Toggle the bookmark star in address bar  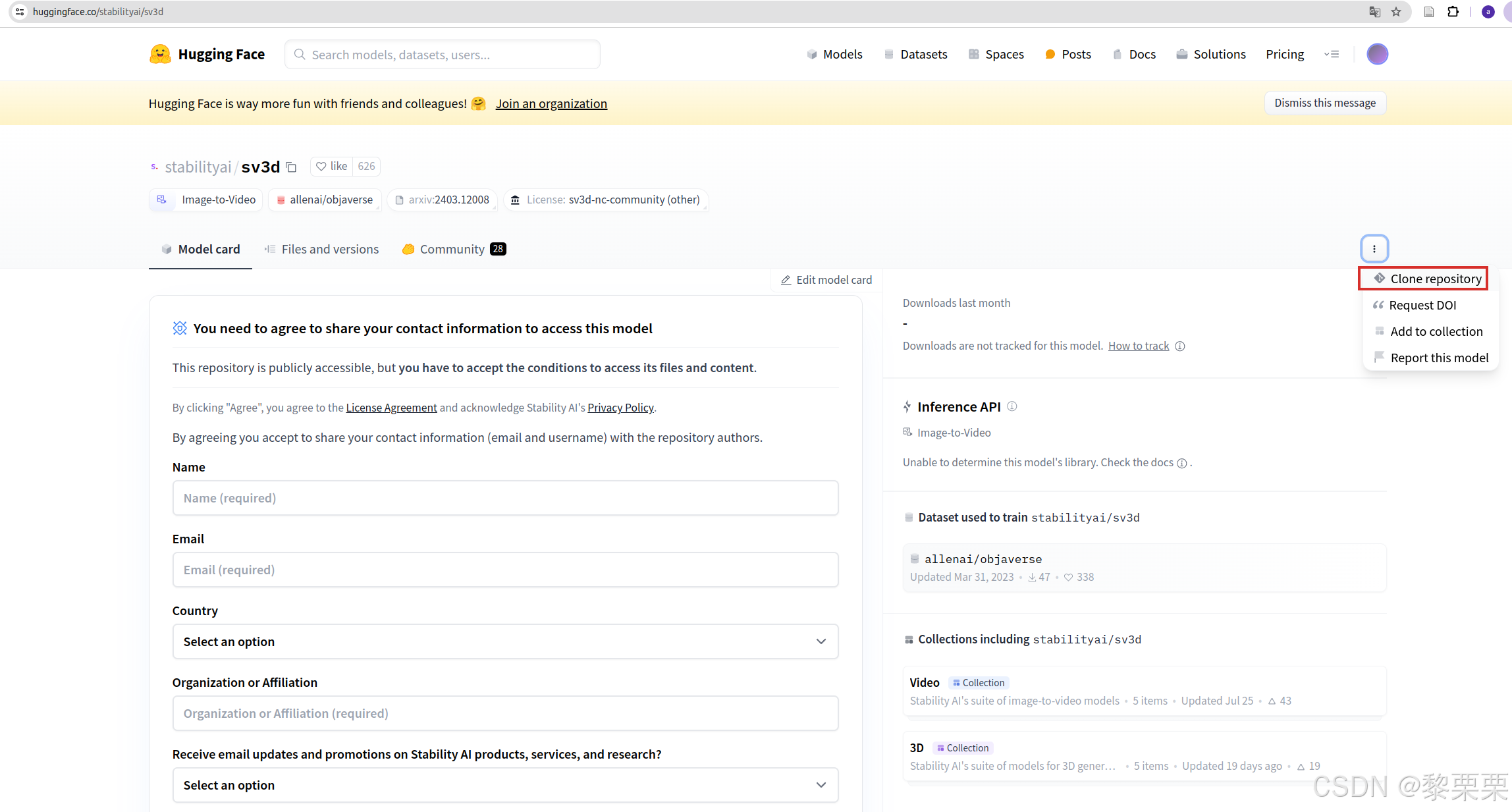(x=1396, y=11)
